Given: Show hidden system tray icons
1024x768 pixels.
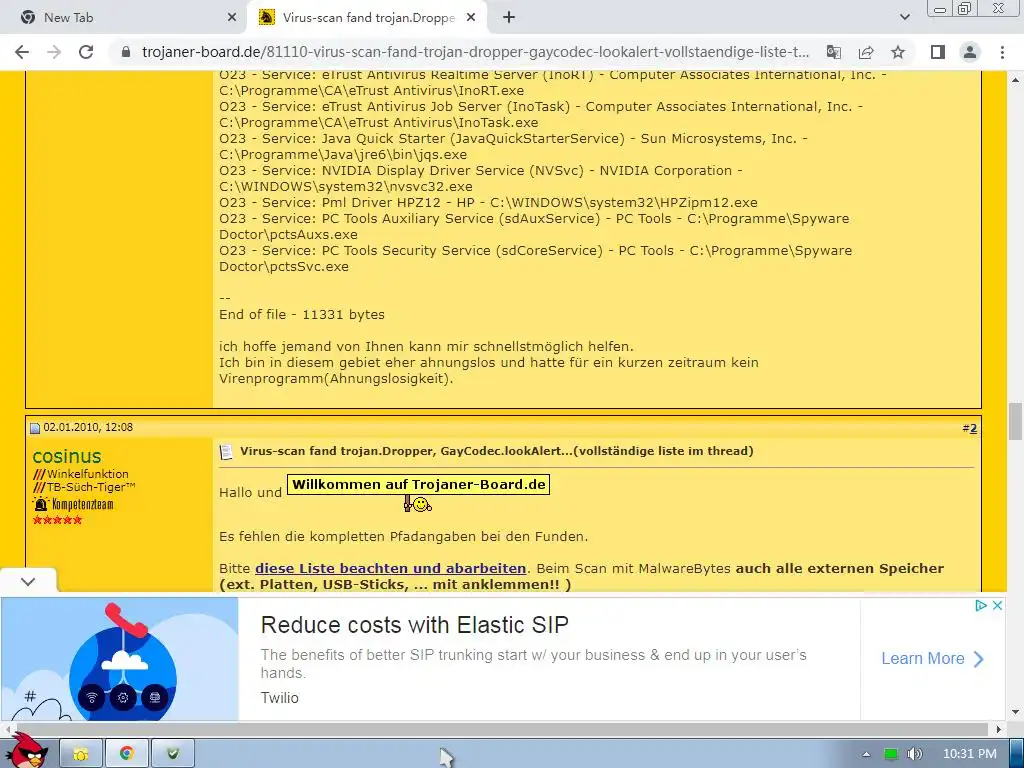Looking at the screenshot, I should point(866,754).
